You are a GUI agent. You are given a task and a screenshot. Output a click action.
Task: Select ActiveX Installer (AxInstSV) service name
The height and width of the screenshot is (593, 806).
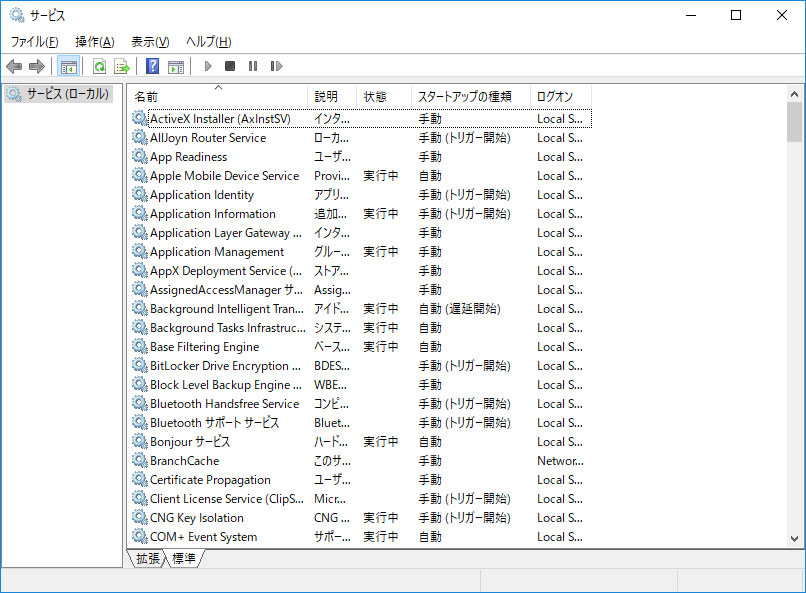[220, 119]
